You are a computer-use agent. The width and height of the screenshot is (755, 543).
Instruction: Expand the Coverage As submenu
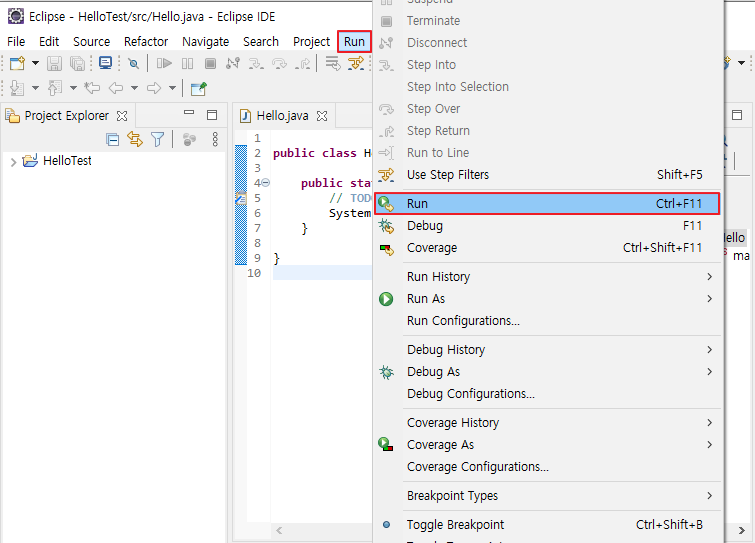[547, 445]
